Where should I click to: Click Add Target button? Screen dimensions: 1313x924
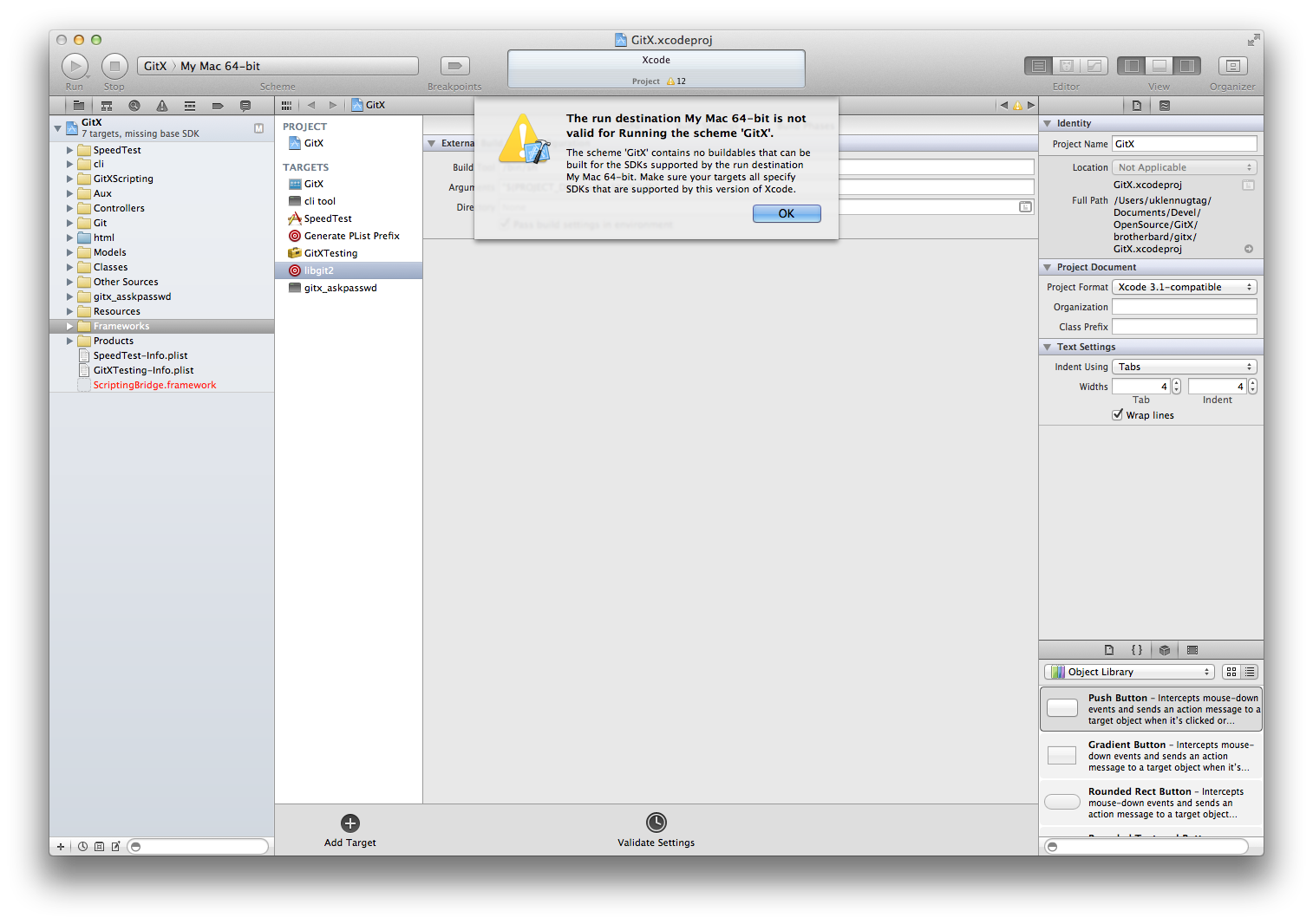coord(350,831)
